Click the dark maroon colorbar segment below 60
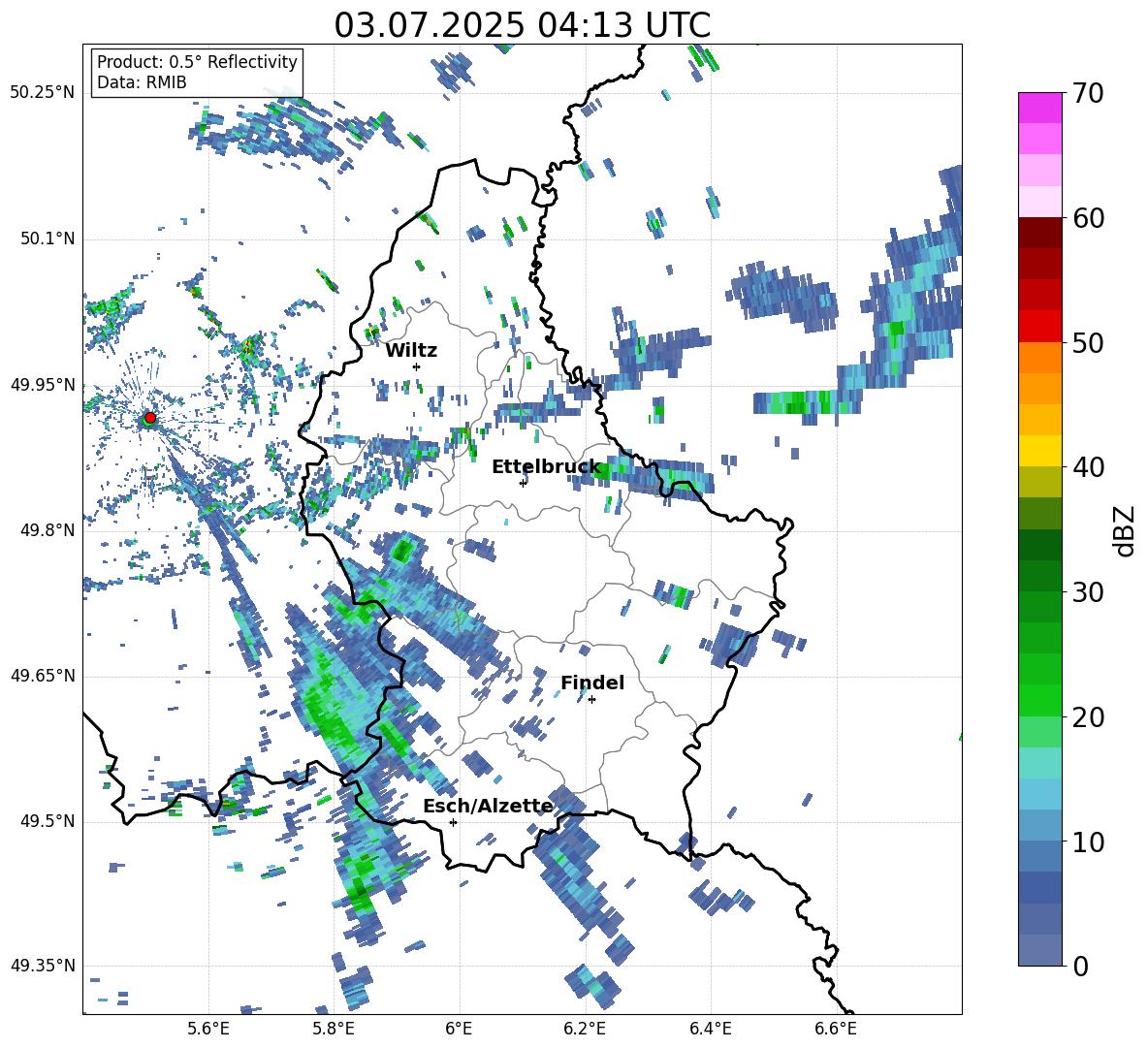Viewport: 1148px width, 1048px height. tap(1039, 233)
